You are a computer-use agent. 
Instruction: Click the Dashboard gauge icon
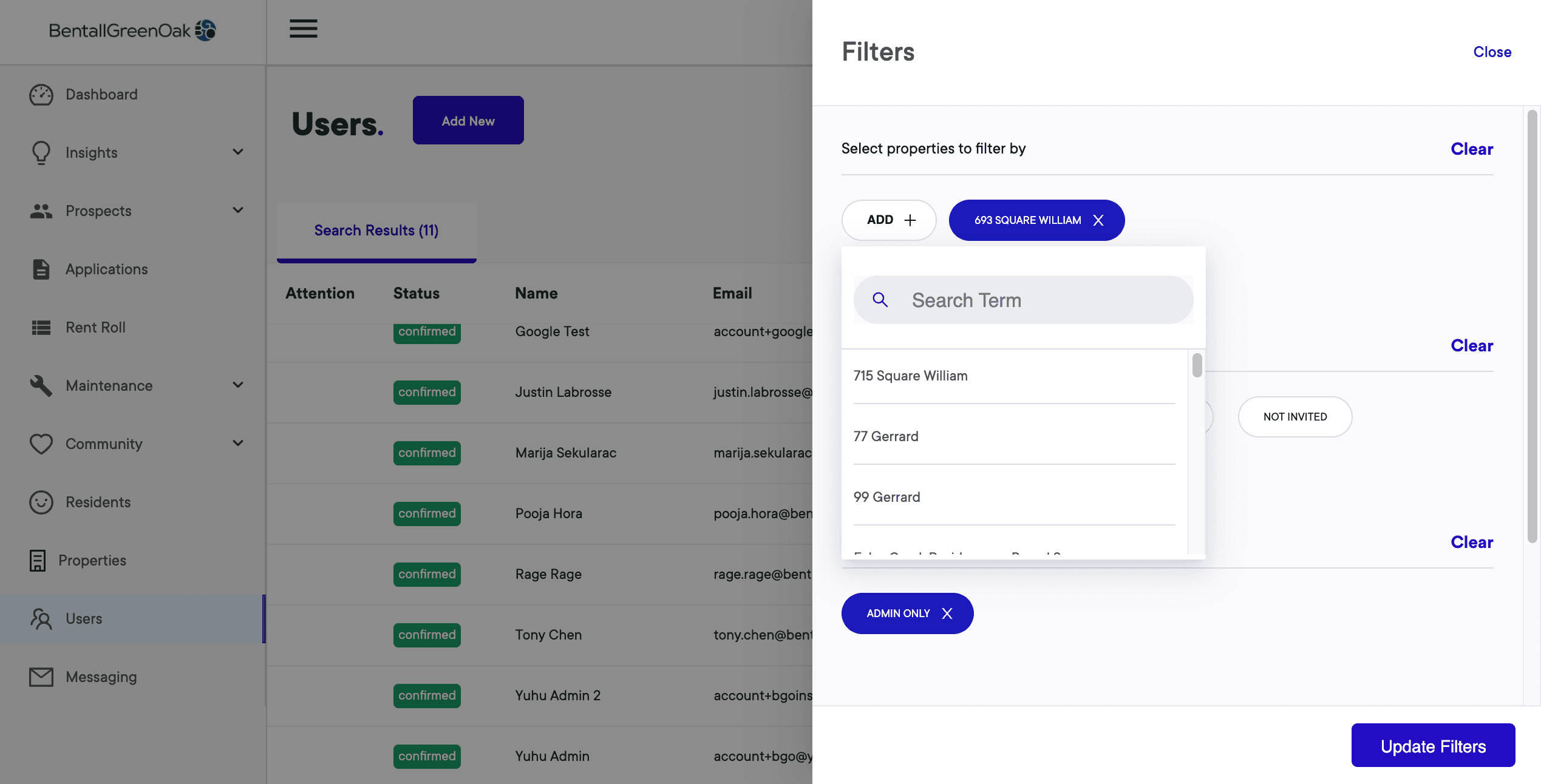41,95
